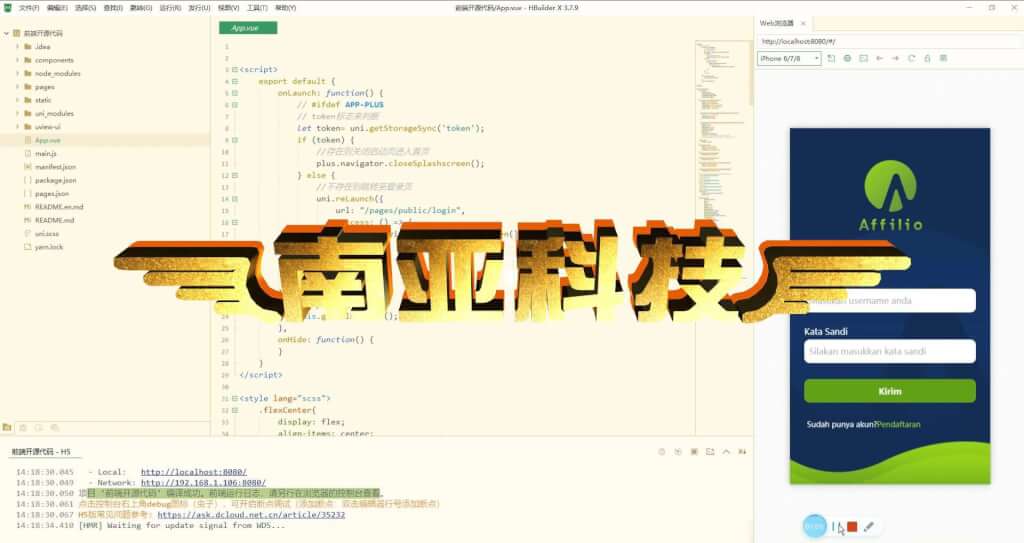Click the blue circle recorder button

click(814, 526)
